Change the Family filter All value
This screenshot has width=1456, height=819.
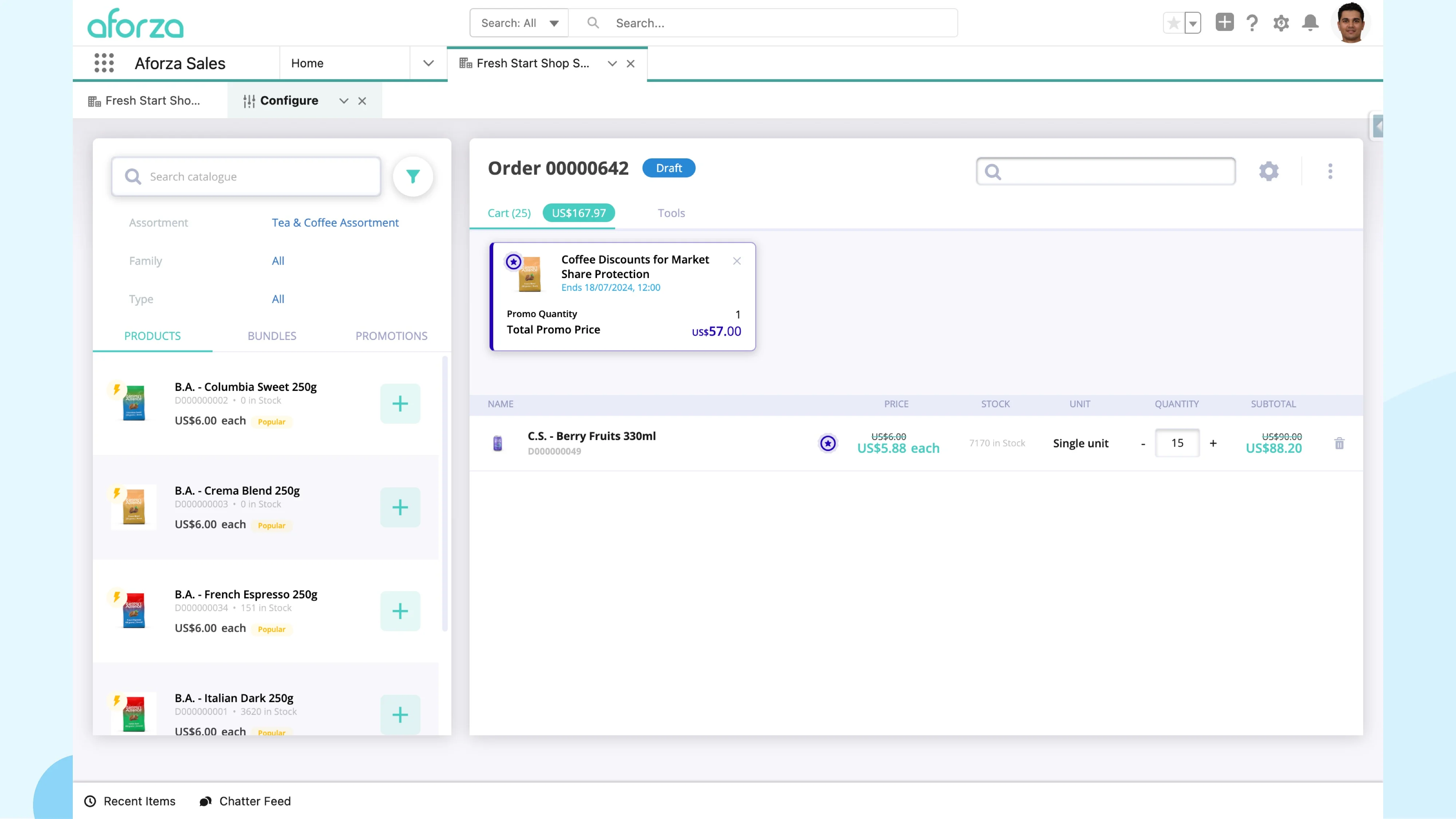click(x=278, y=261)
